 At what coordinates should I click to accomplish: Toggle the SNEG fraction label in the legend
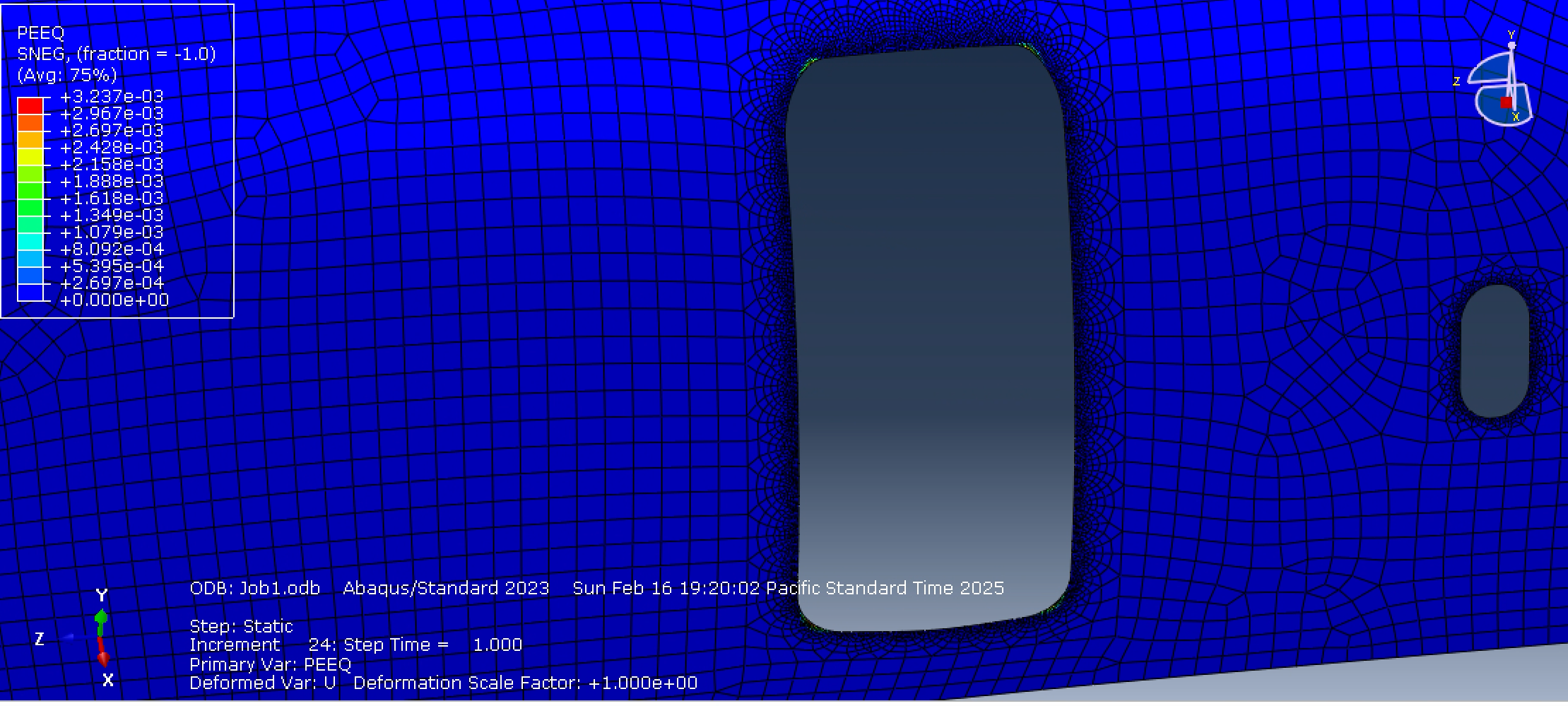(x=117, y=53)
